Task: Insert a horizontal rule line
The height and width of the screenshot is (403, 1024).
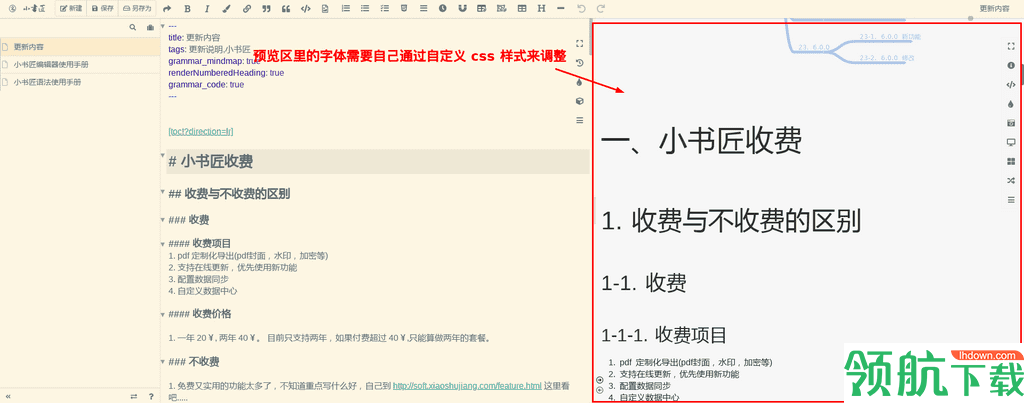Action: pos(560,8)
